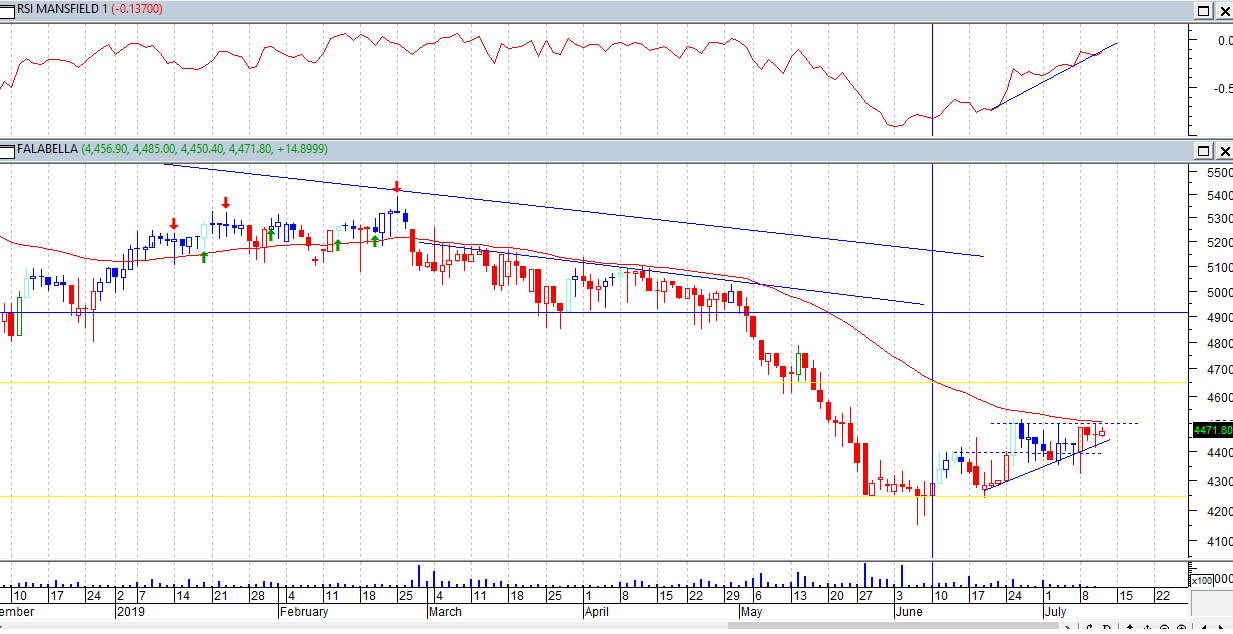Maximize the FALABELLA price pane
The image size is (1233, 634).
1204,150
